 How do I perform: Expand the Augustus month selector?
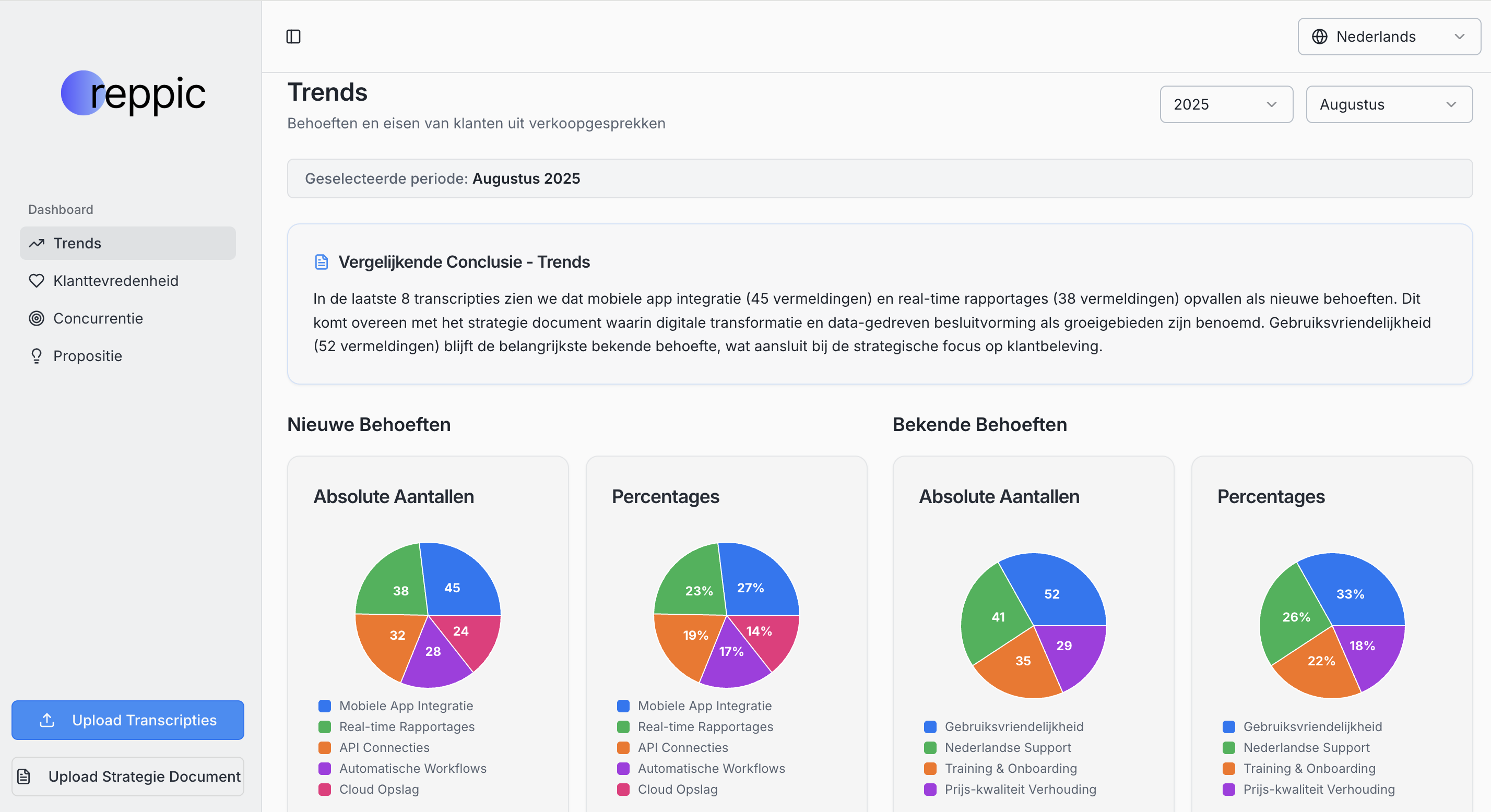(x=1389, y=104)
